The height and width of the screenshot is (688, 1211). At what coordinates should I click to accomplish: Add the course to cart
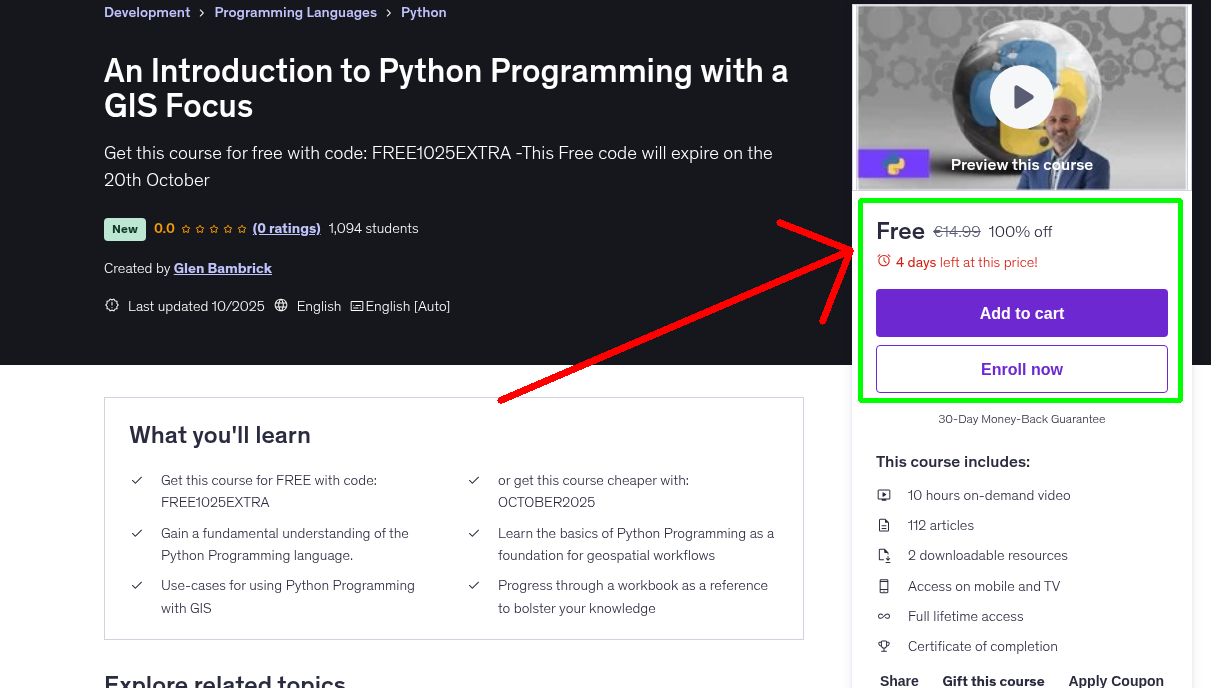tap(1021, 313)
